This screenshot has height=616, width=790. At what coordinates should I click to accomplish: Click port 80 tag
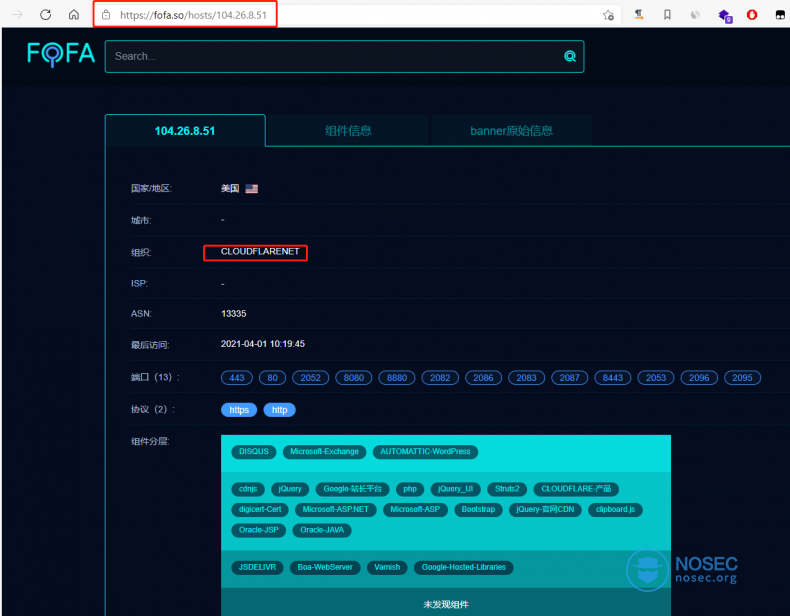[x=273, y=378]
